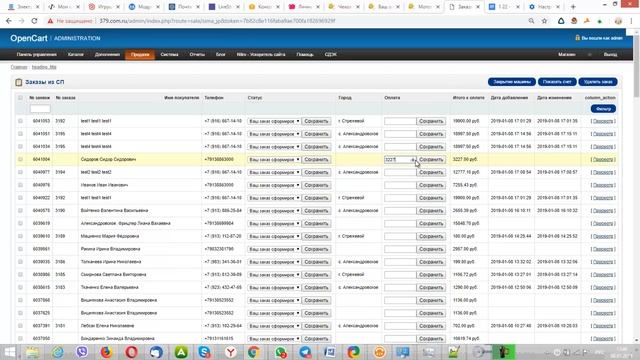This screenshot has width=640, height=360.
Task: Check the row for test2 test2 test2
Action: point(20,172)
